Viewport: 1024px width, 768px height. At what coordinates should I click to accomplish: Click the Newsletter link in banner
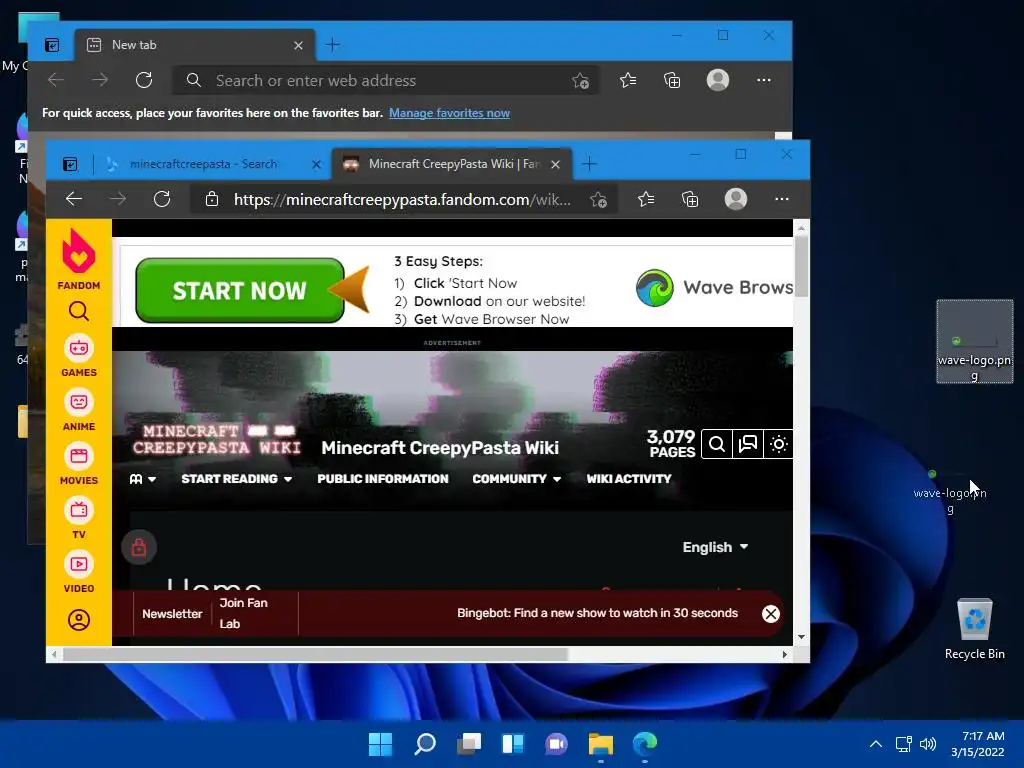172,614
